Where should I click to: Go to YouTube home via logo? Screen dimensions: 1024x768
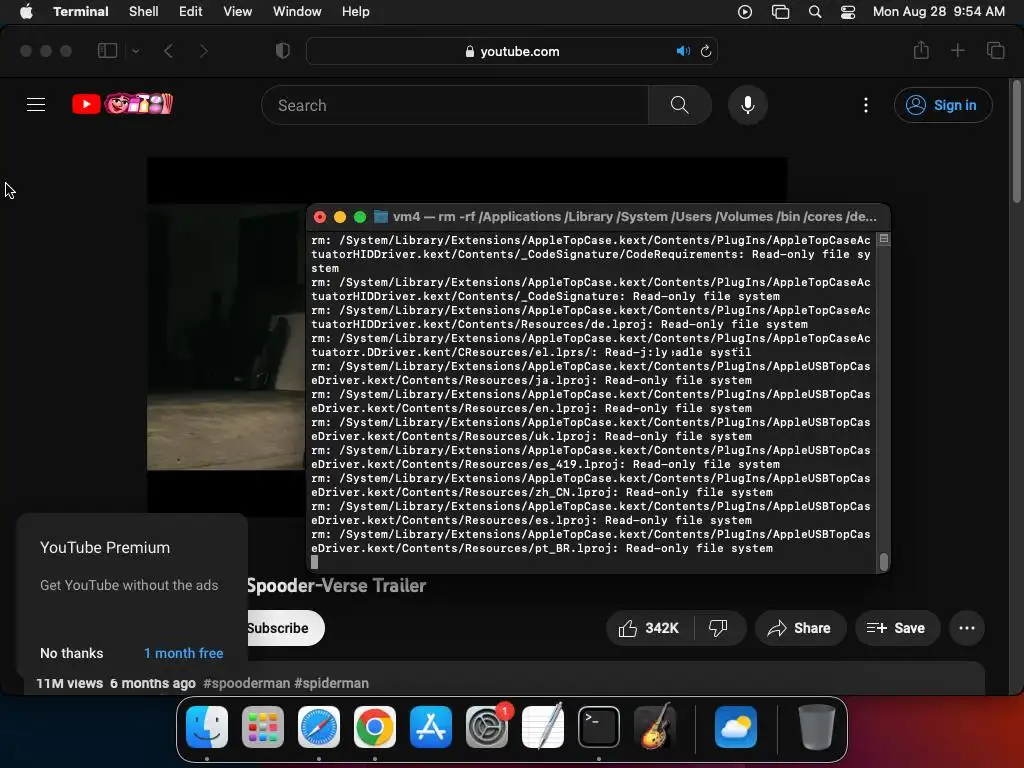coord(122,104)
